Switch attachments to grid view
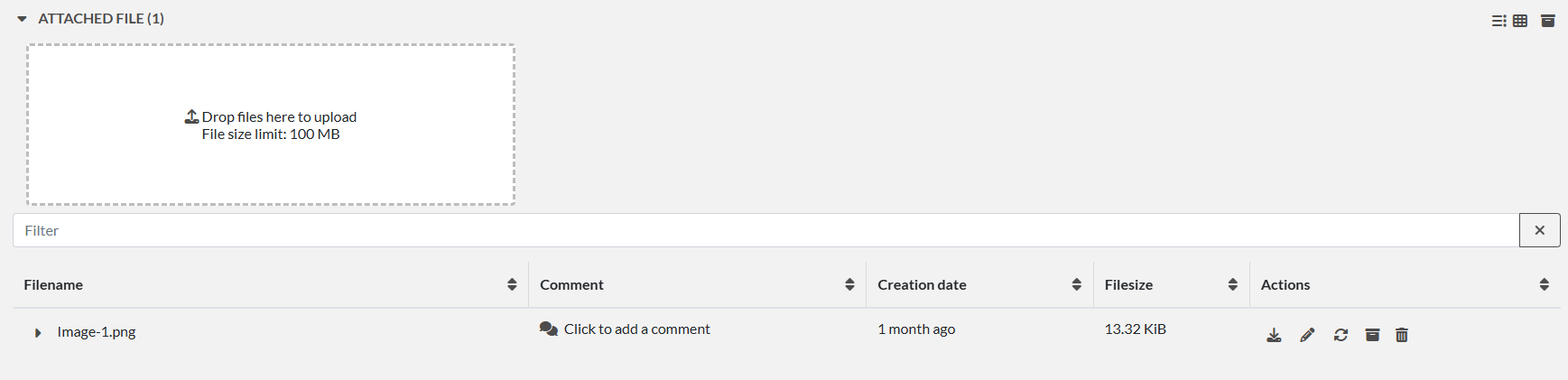The width and height of the screenshot is (1568, 380). point(1520,20)
